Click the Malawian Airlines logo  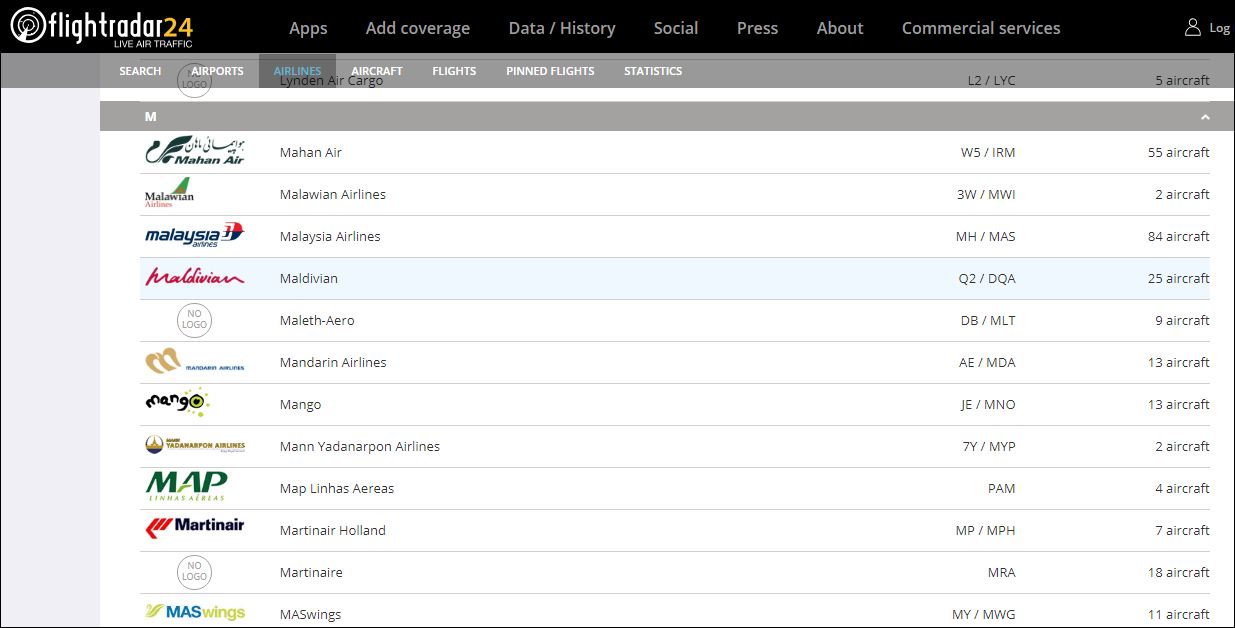[x=169, y=193]
